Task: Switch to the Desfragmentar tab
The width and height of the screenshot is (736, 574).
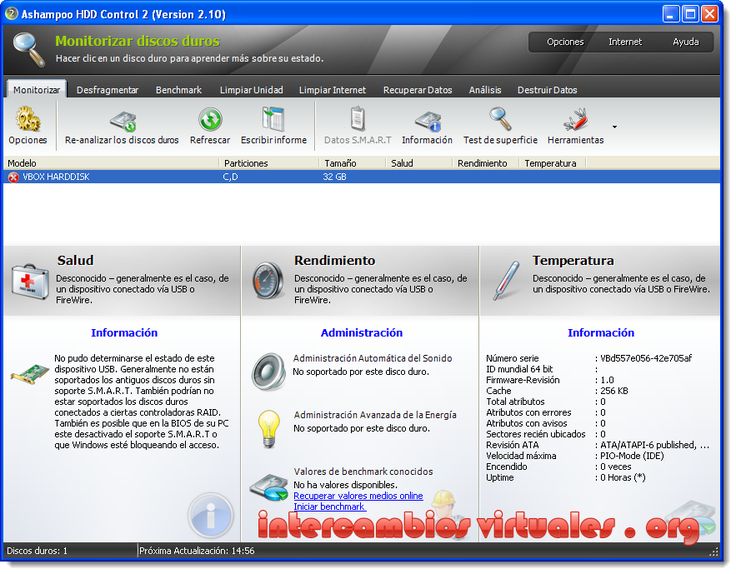Action: [107, 90]
